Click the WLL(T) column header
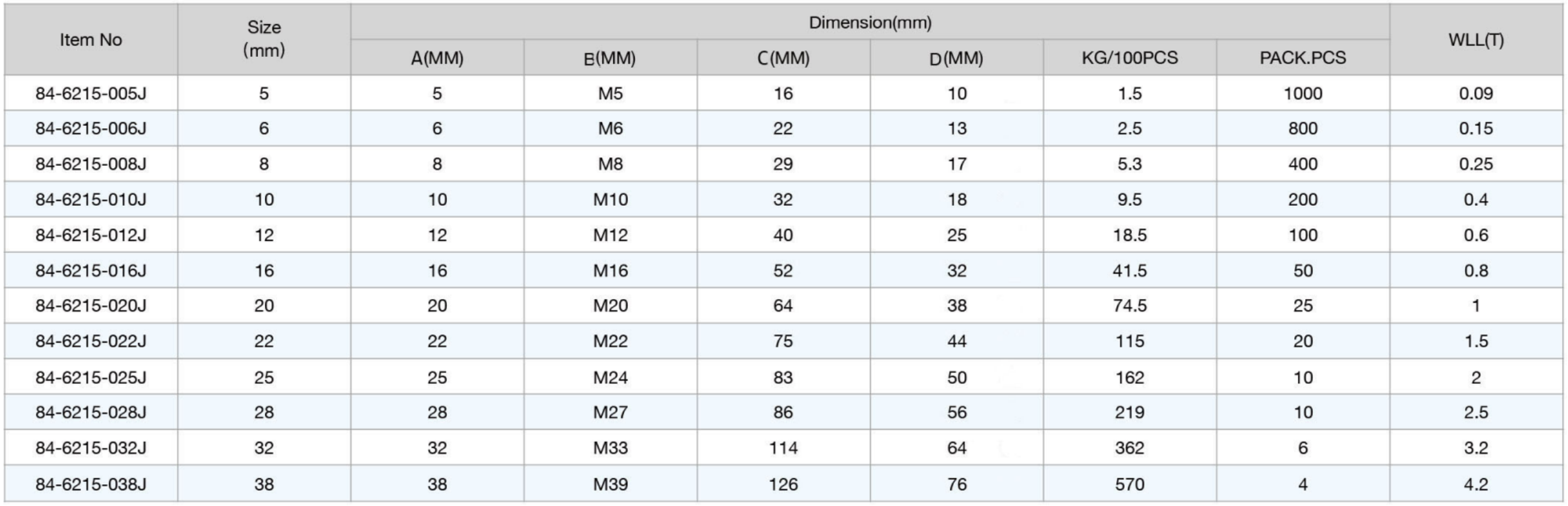The width and height of the screenshot is (1568, 506). tap(1476, 39)
